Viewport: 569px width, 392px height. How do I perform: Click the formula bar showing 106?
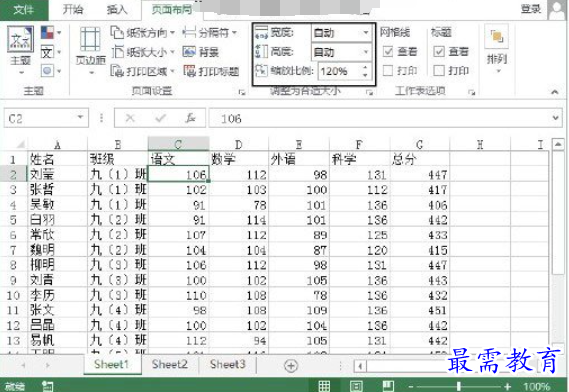tap(379, 118)
